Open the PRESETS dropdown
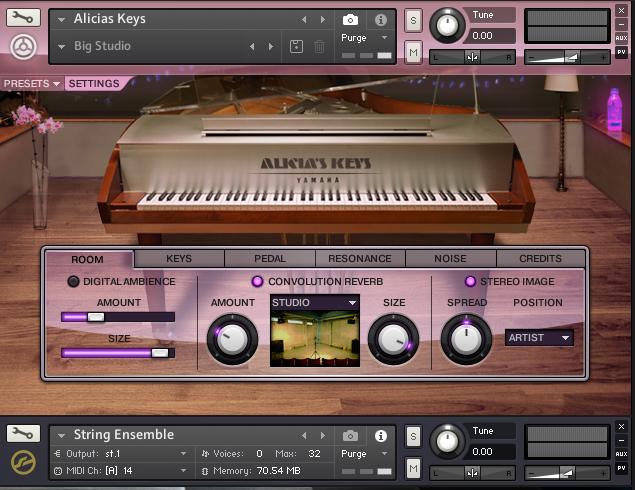 (x=32, y=83)
